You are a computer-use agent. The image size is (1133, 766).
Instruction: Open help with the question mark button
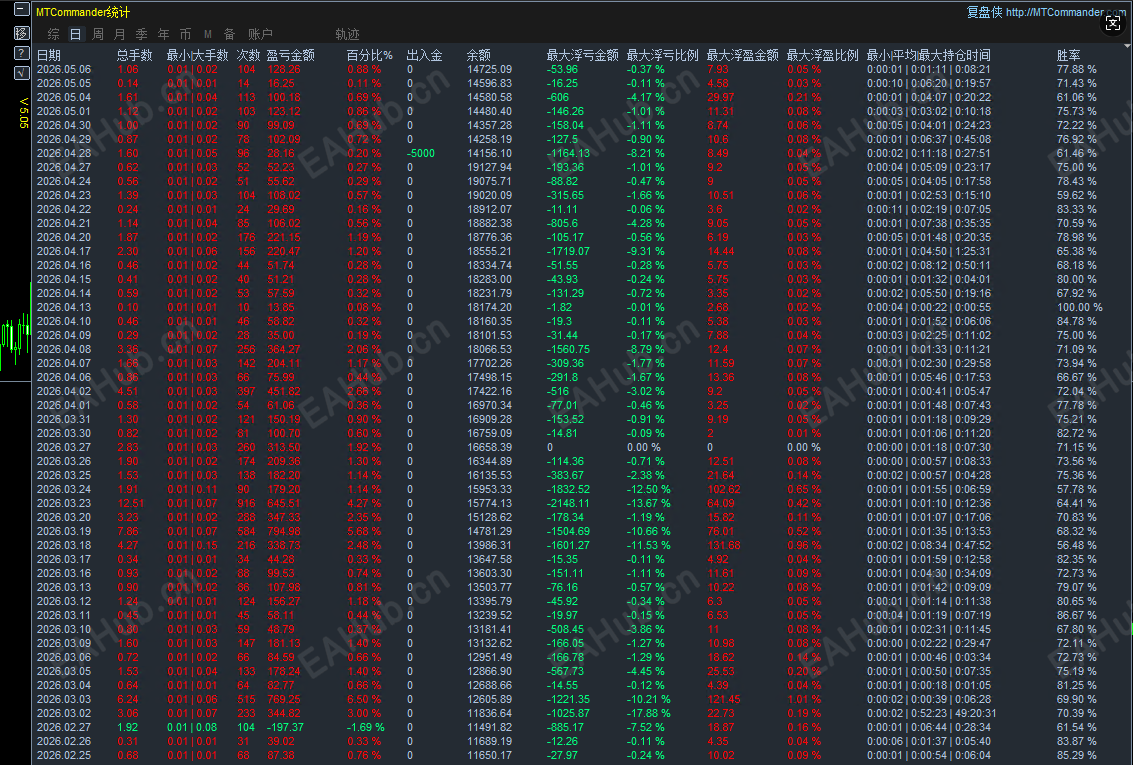(22, 53)
